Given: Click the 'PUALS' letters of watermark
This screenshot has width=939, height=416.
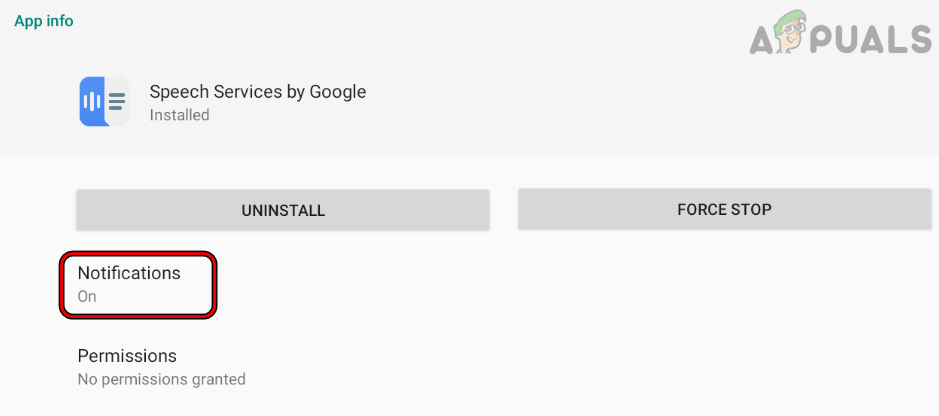Looking at the screenshot, I should (874, 38).
